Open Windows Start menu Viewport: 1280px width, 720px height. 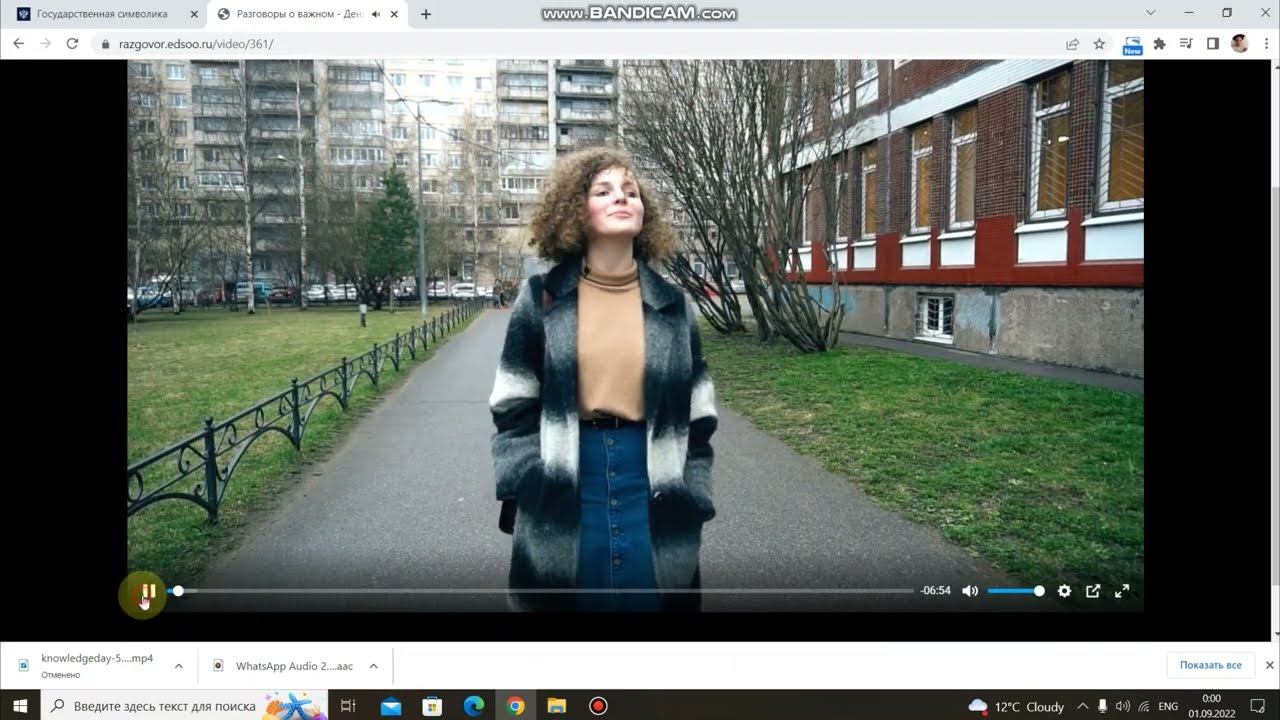(x=20, y=706)
